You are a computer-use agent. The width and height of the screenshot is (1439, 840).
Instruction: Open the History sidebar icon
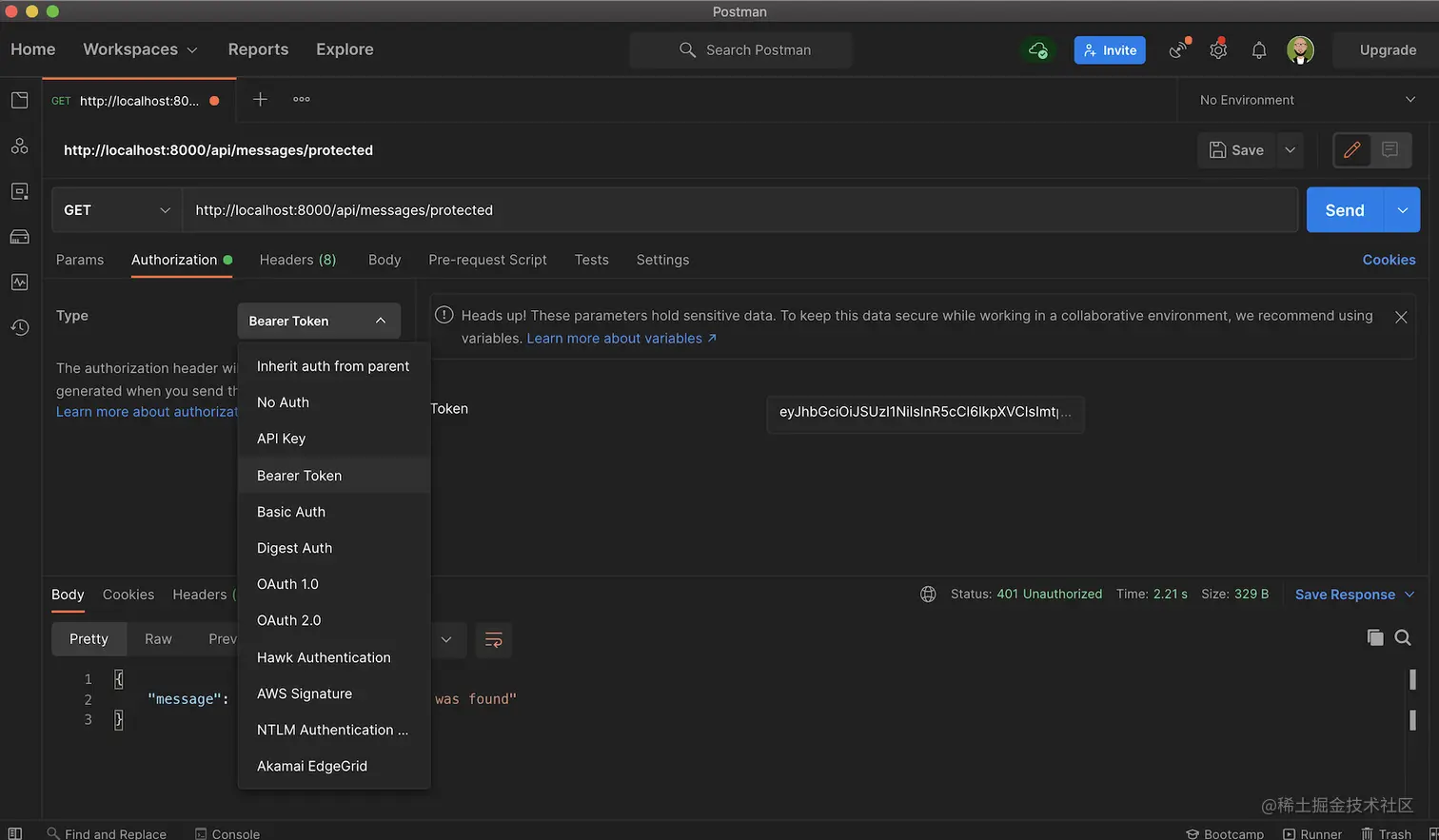19,327
